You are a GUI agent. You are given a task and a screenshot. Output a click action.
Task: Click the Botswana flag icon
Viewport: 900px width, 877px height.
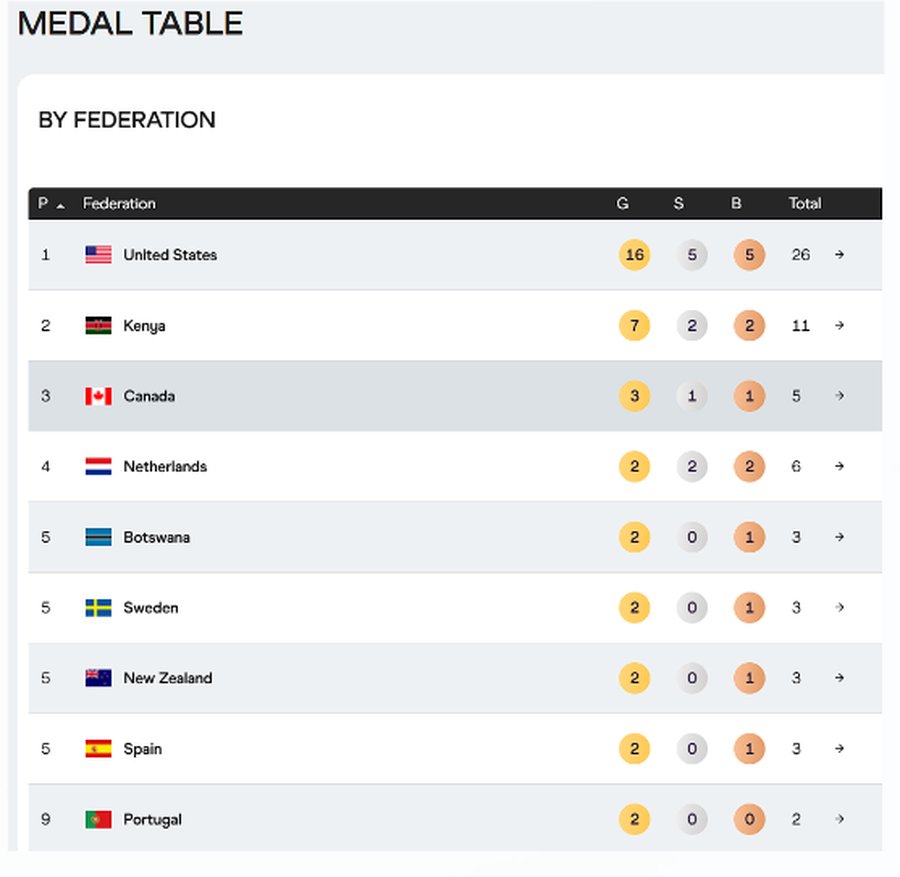[97, 537]
